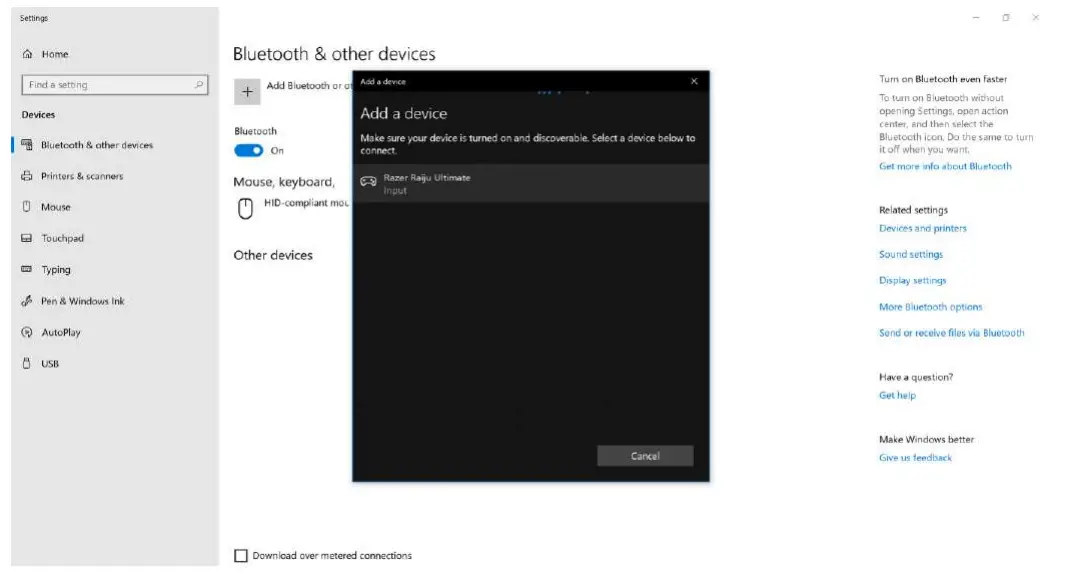Click Give us feedback link
This screenshot has width=1067, height=575.
[915, 458]
